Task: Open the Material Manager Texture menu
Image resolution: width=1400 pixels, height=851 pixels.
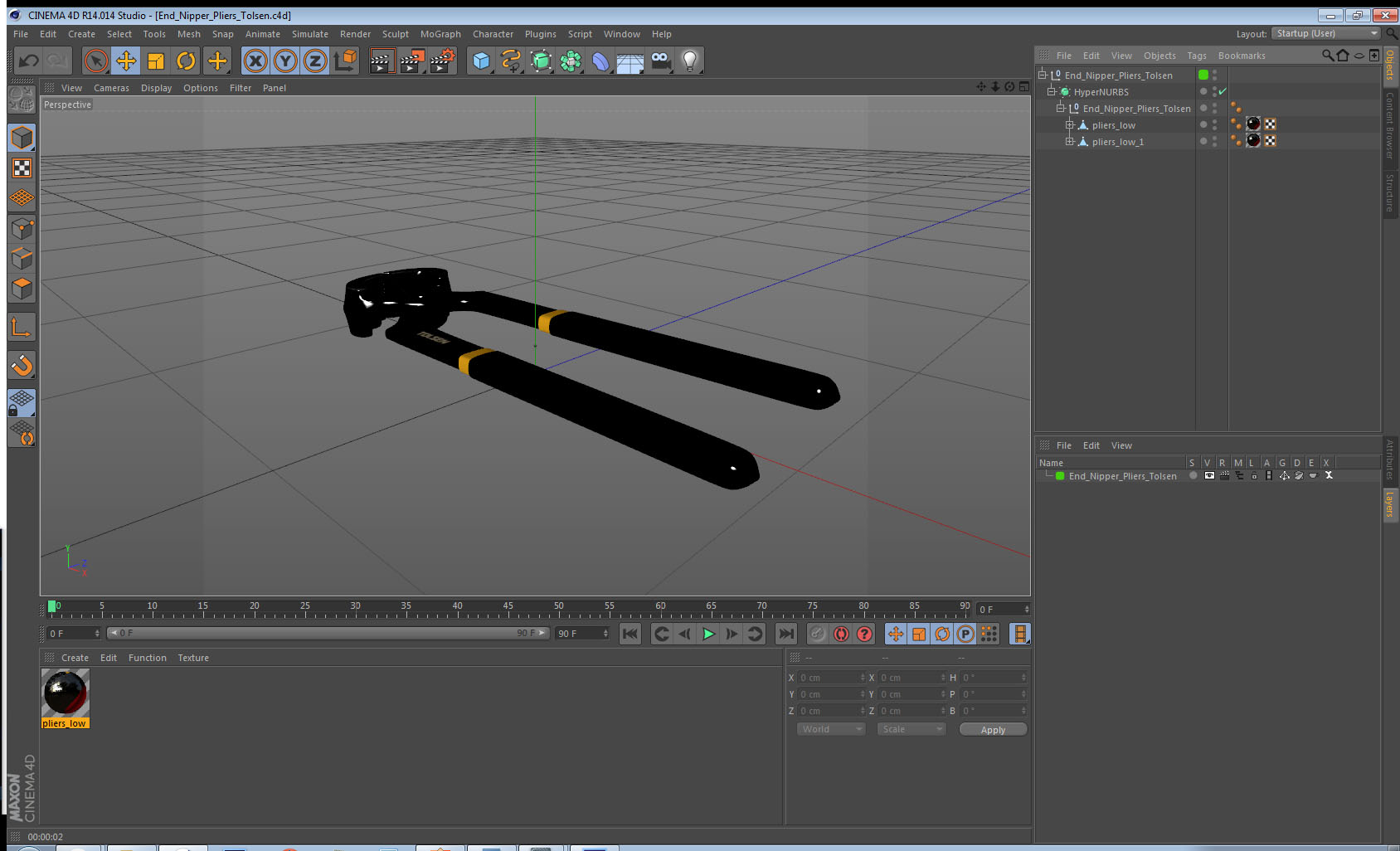Action: [x=193, y=658]
